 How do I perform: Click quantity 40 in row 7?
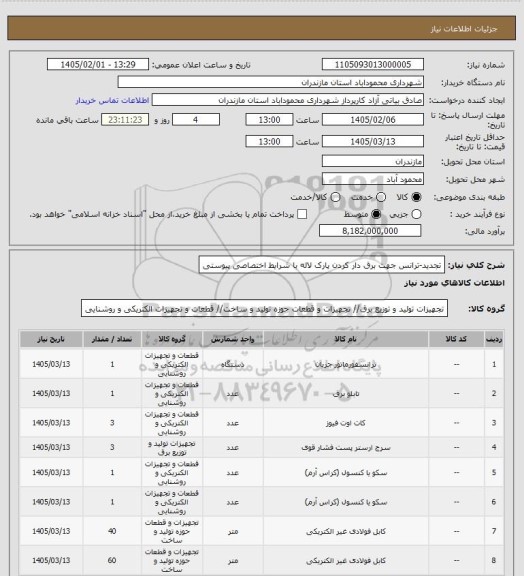click(112, 531)
